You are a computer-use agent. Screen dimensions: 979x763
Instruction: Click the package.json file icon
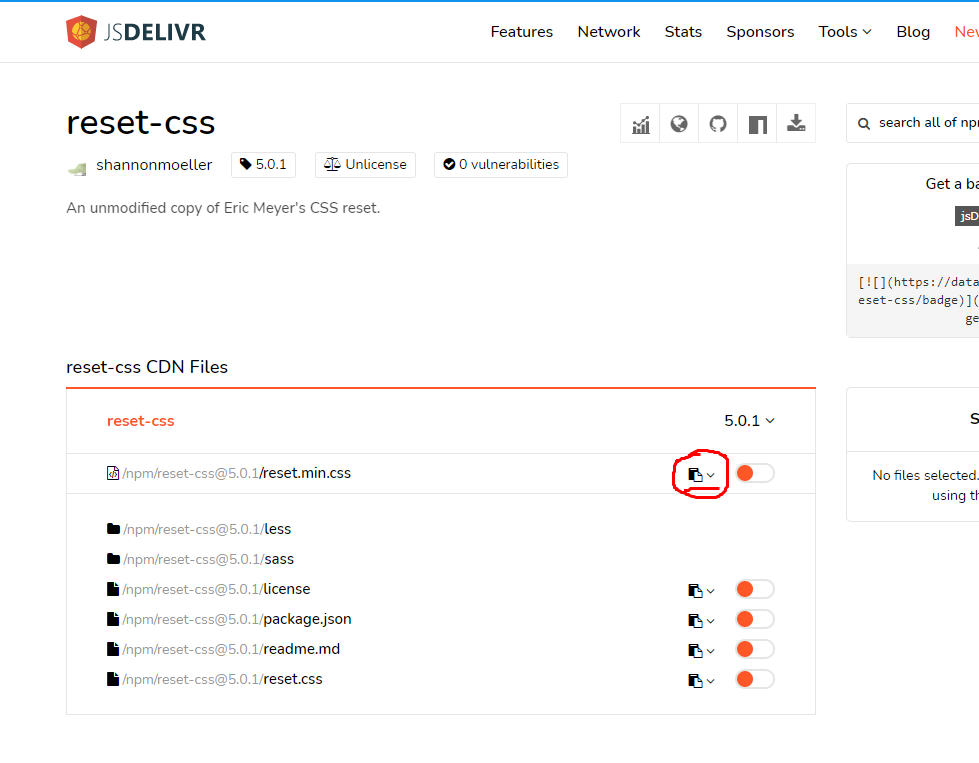click(112, 619)
